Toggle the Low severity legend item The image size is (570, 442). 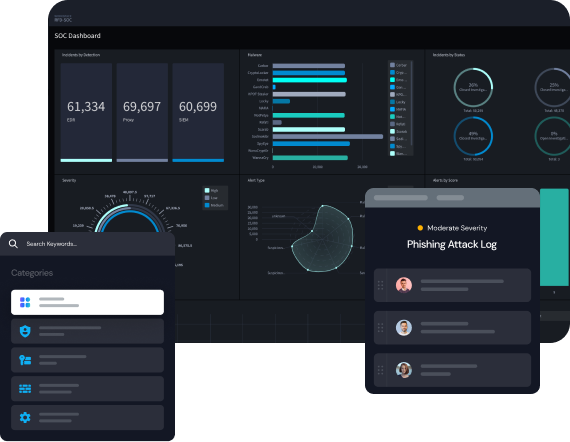(211, 198)
